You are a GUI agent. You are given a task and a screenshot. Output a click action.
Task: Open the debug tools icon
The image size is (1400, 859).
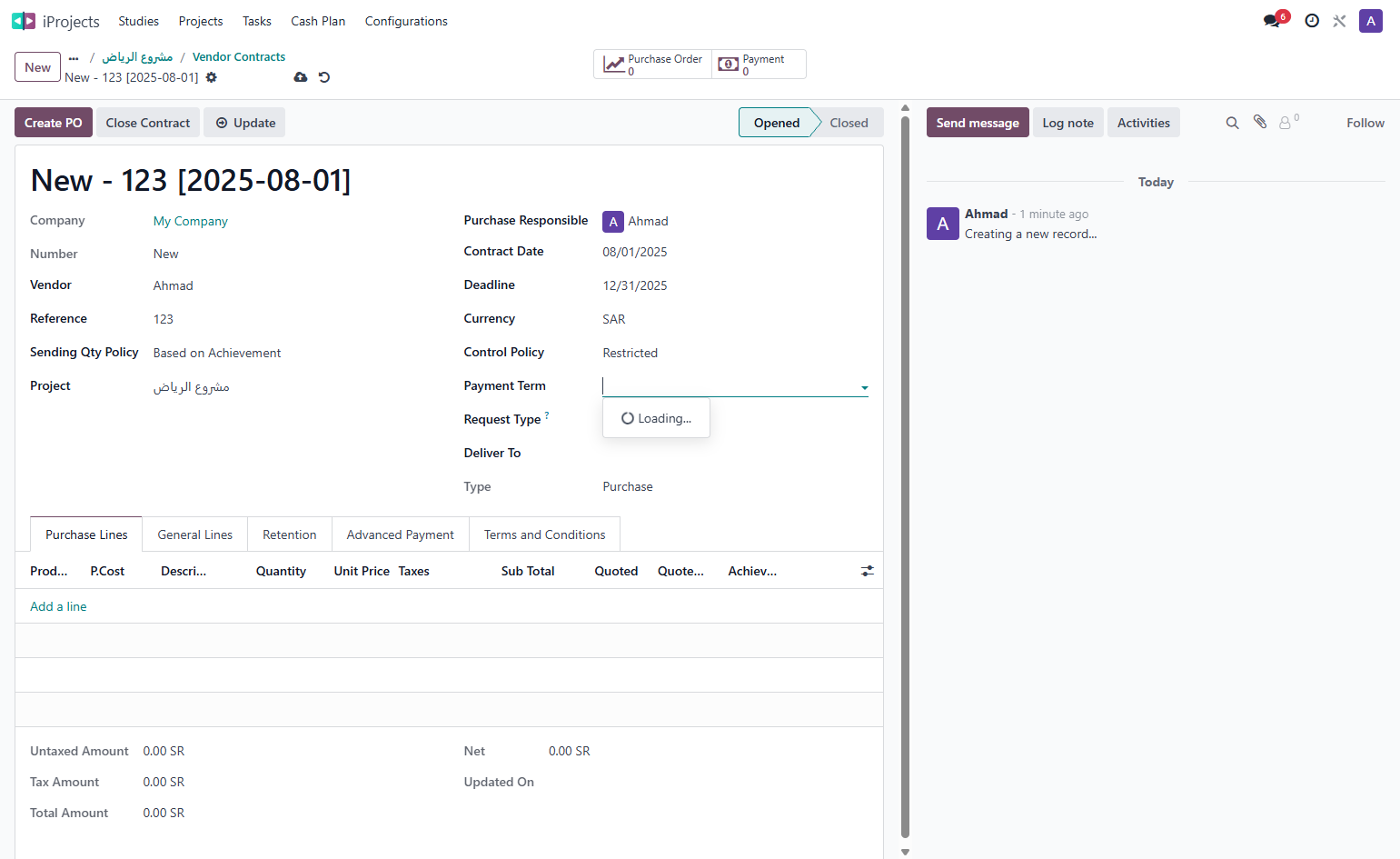coord(1339,21)
